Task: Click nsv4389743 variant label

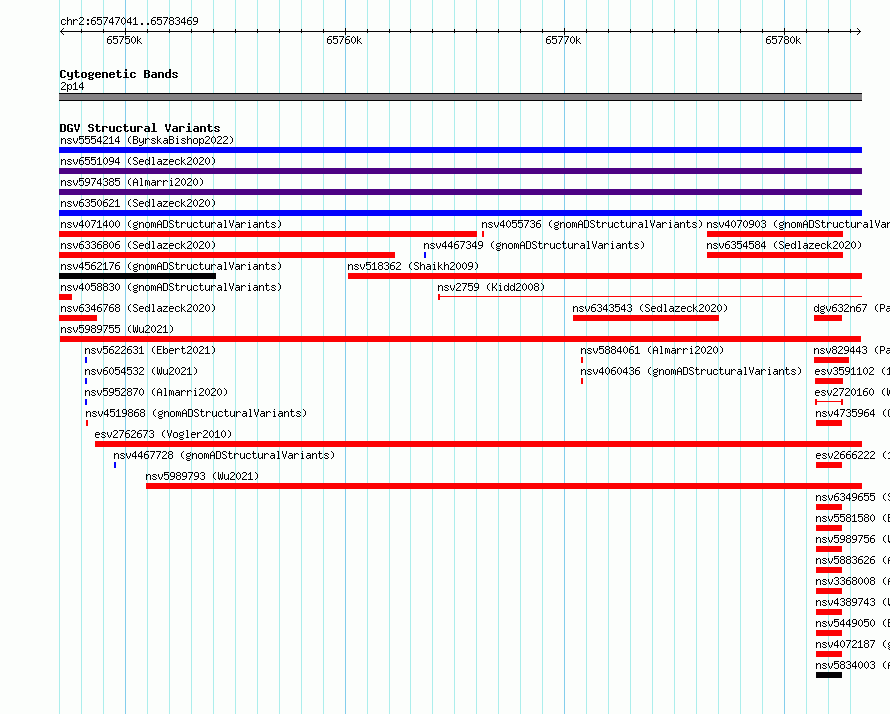Action: pos(853,602)
